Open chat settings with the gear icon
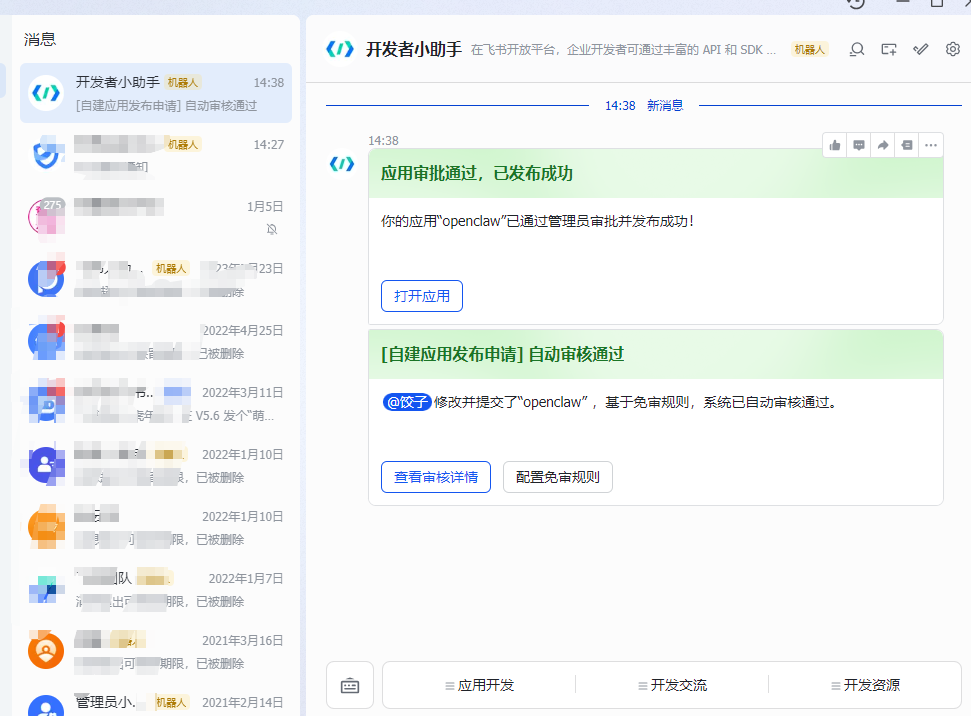The width and height of the screenshot is (971, 716). pyautogui.click(x=952, y=49)
